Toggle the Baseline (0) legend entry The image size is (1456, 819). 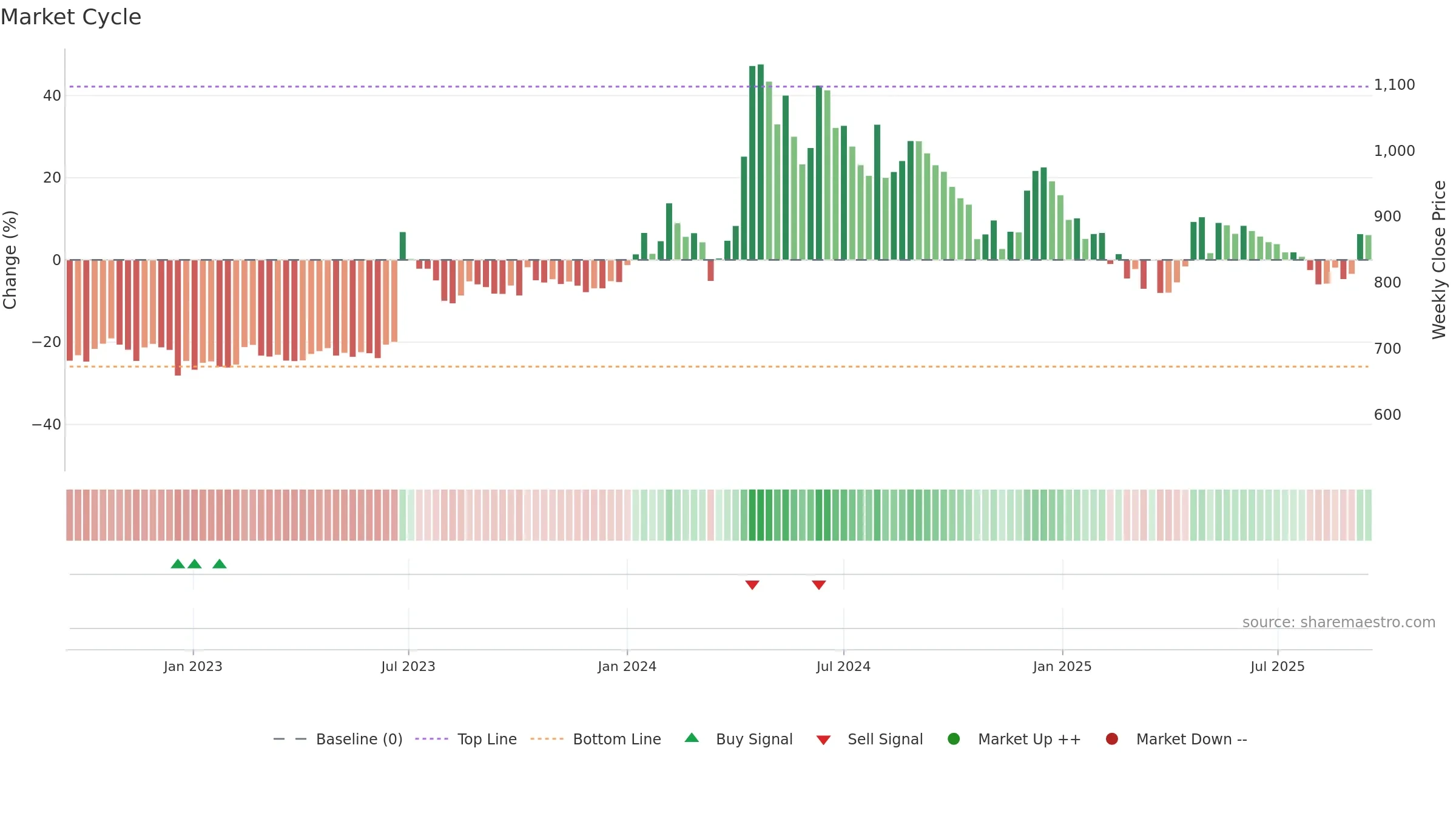click(x=338, y=739)
